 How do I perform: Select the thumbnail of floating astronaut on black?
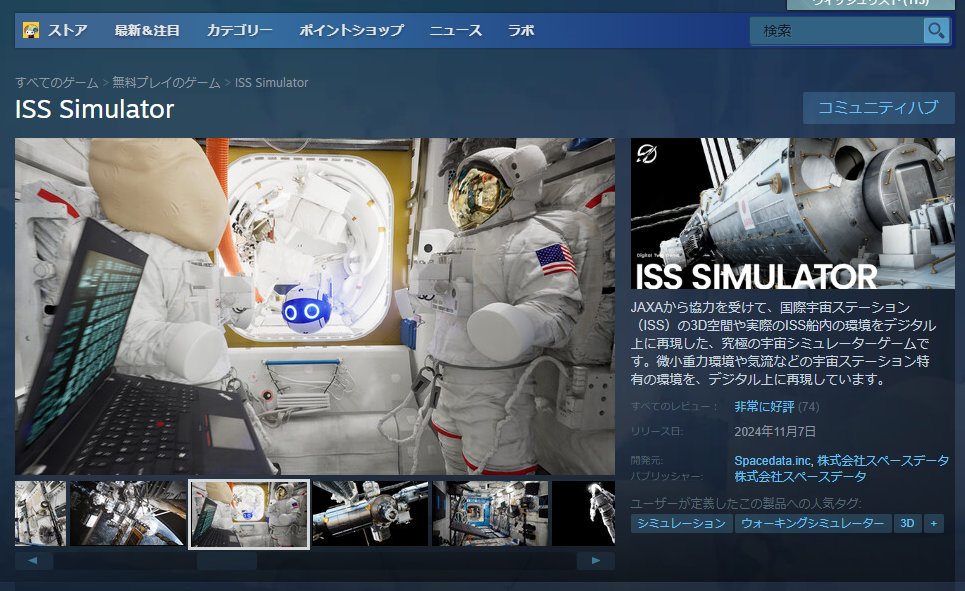[x=583, y=513]
